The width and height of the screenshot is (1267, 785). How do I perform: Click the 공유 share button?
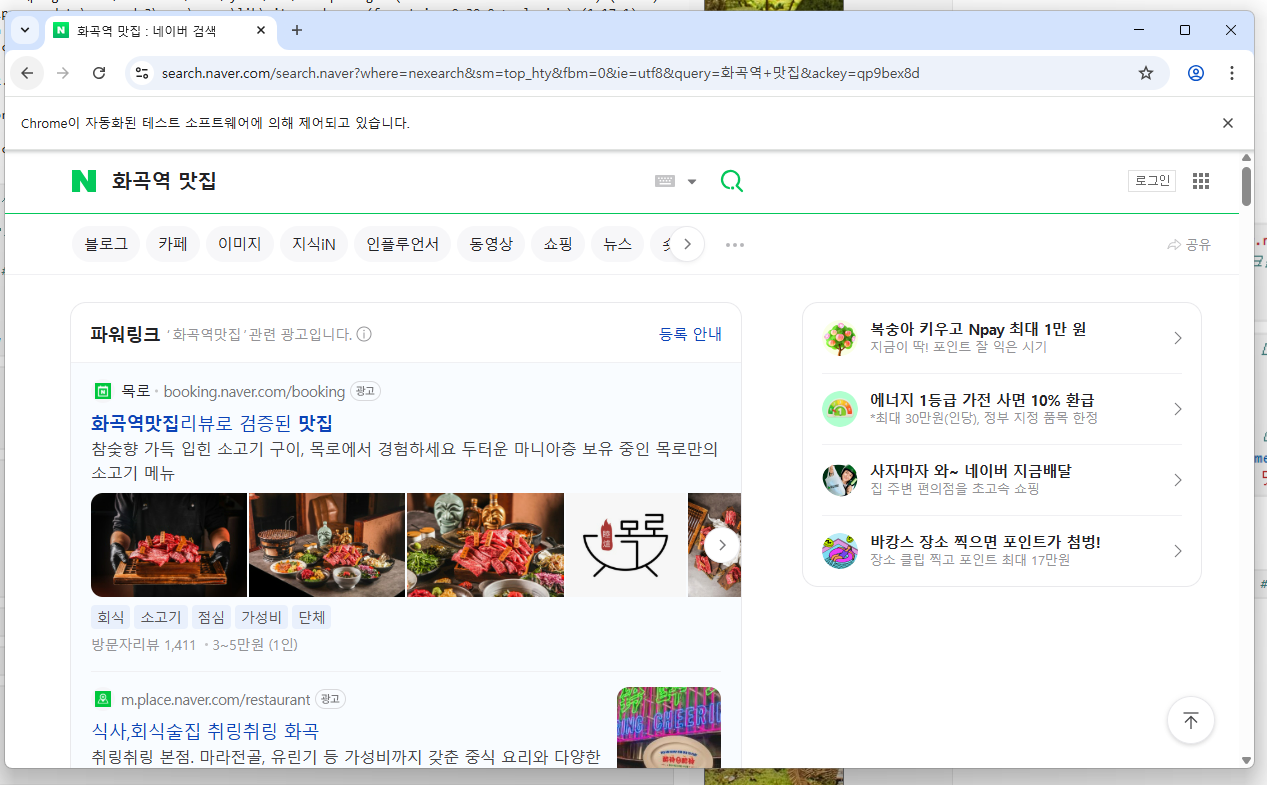[x=1189, y=245]
